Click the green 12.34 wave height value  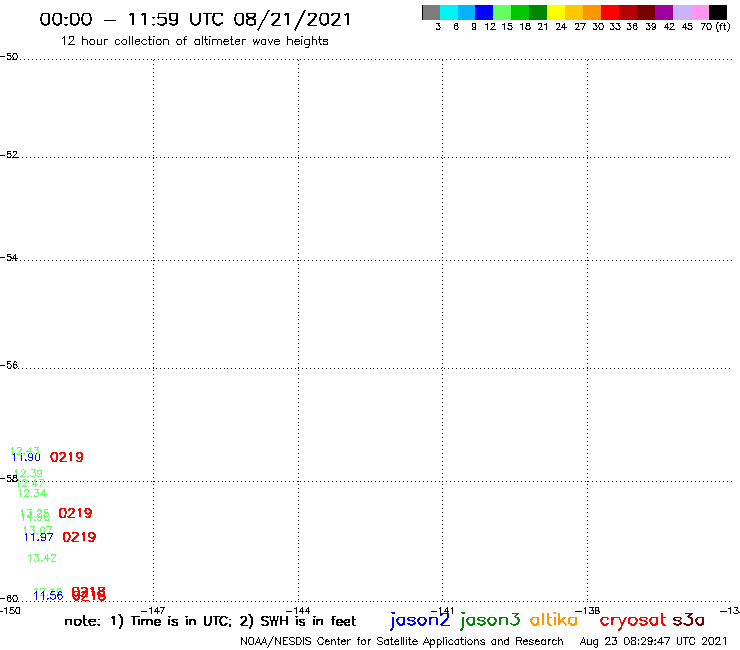pos(32,493)
